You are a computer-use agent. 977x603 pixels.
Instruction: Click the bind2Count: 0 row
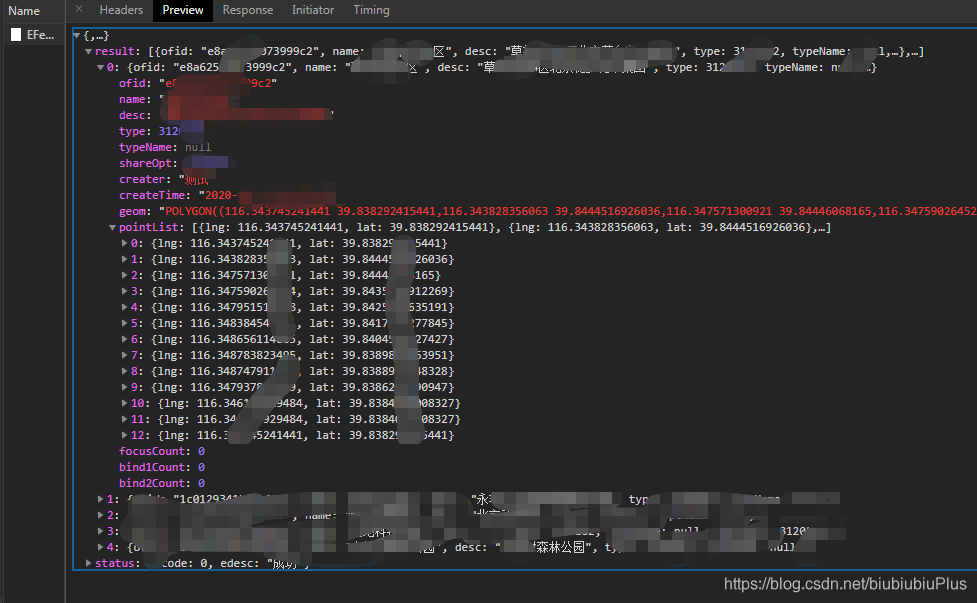click(161, 483)
